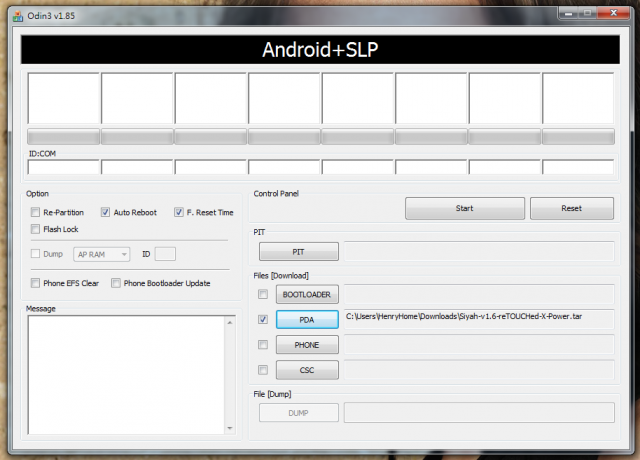Click the Start button
This screenshot has height=460, width=640.
(x=465, y=208)
